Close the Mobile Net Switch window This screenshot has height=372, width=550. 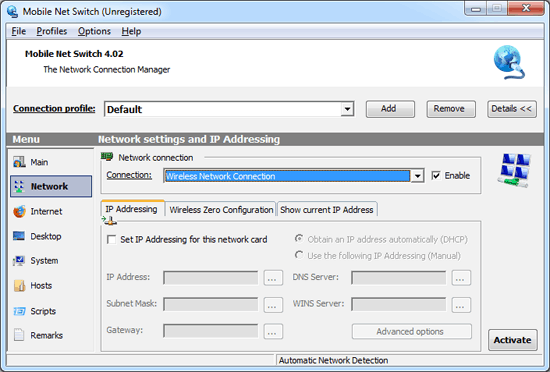pyautogui.click(x=526, y=8)
